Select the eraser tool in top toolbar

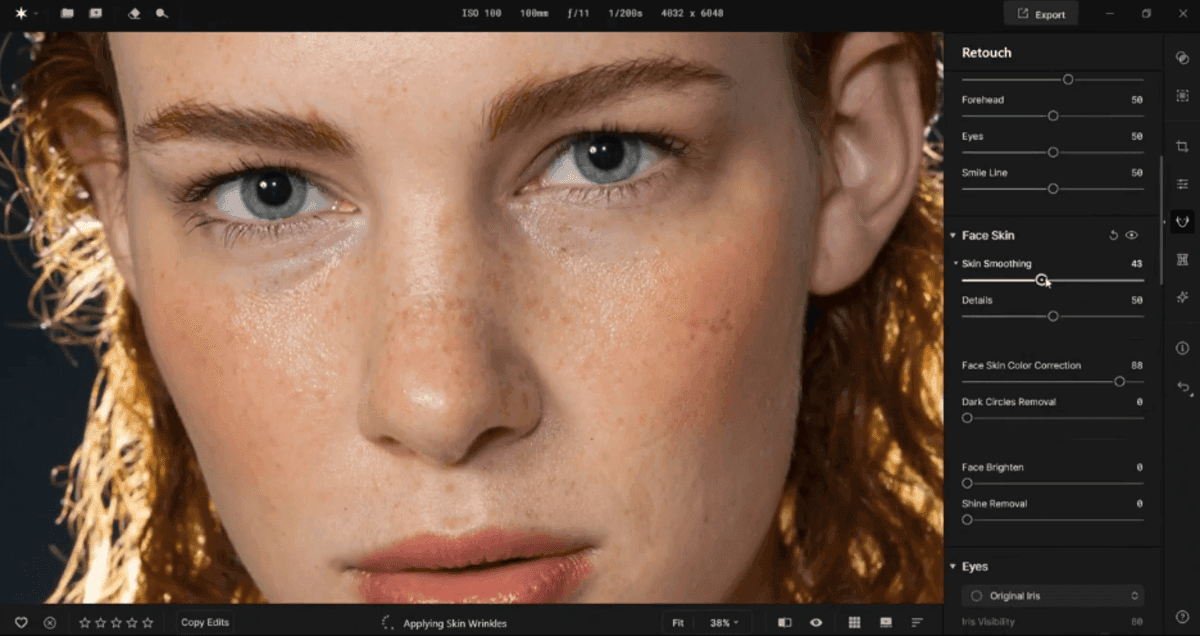pyautogui.click(x=134, y=14)
